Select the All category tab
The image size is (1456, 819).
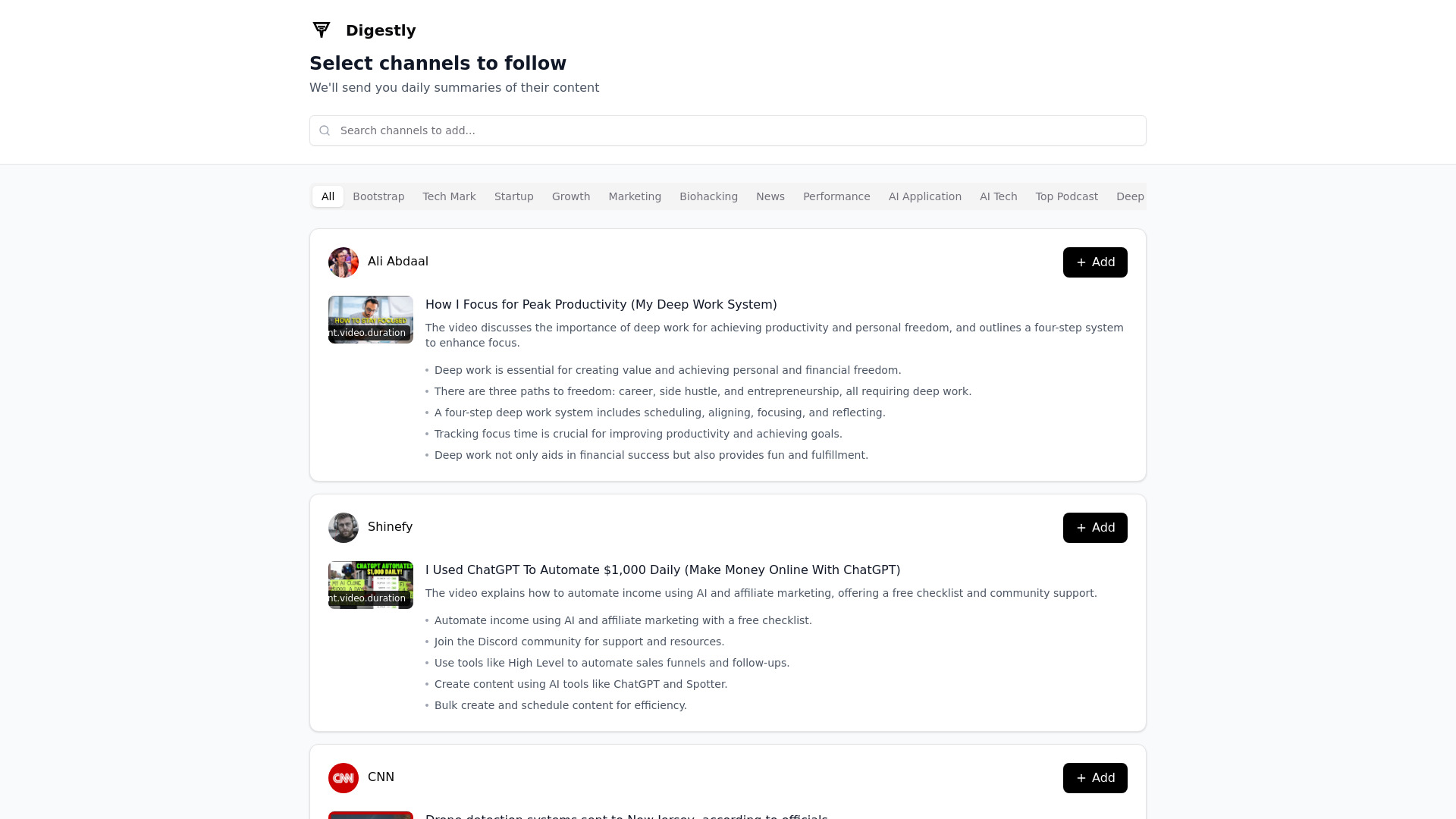[328, 196]
